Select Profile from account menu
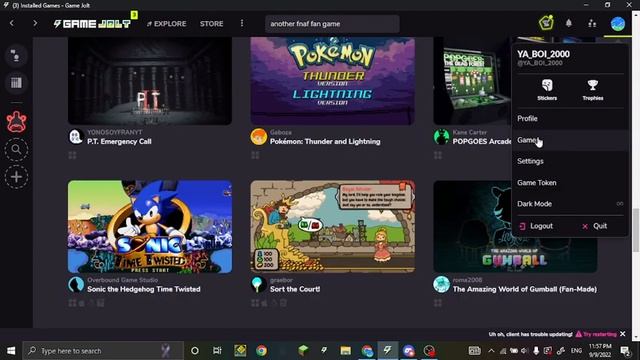This screenshot has width=640, height=360. 570,118
